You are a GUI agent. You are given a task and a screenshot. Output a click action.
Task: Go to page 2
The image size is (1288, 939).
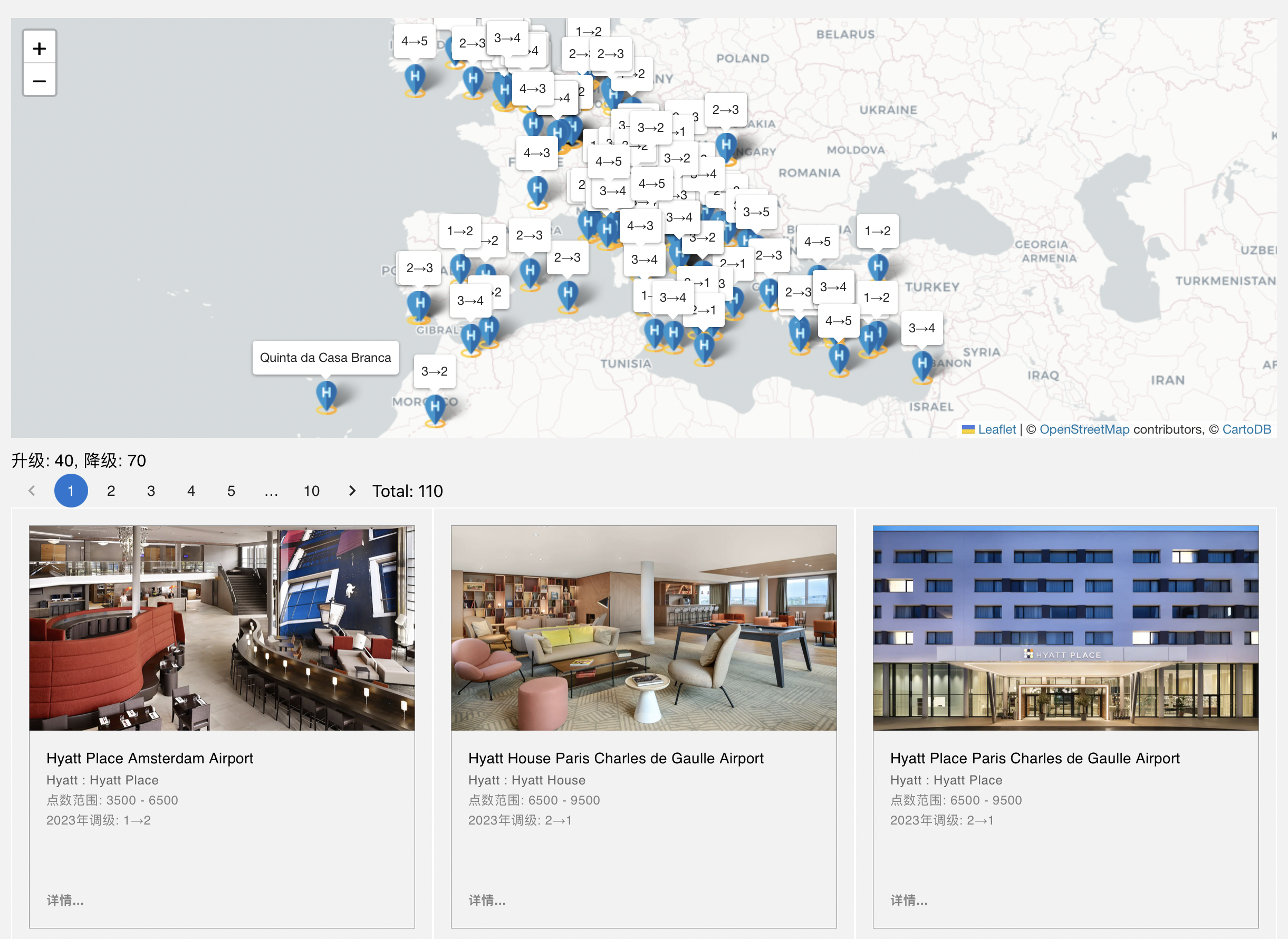pyautogui.click(x=111, y=491)
